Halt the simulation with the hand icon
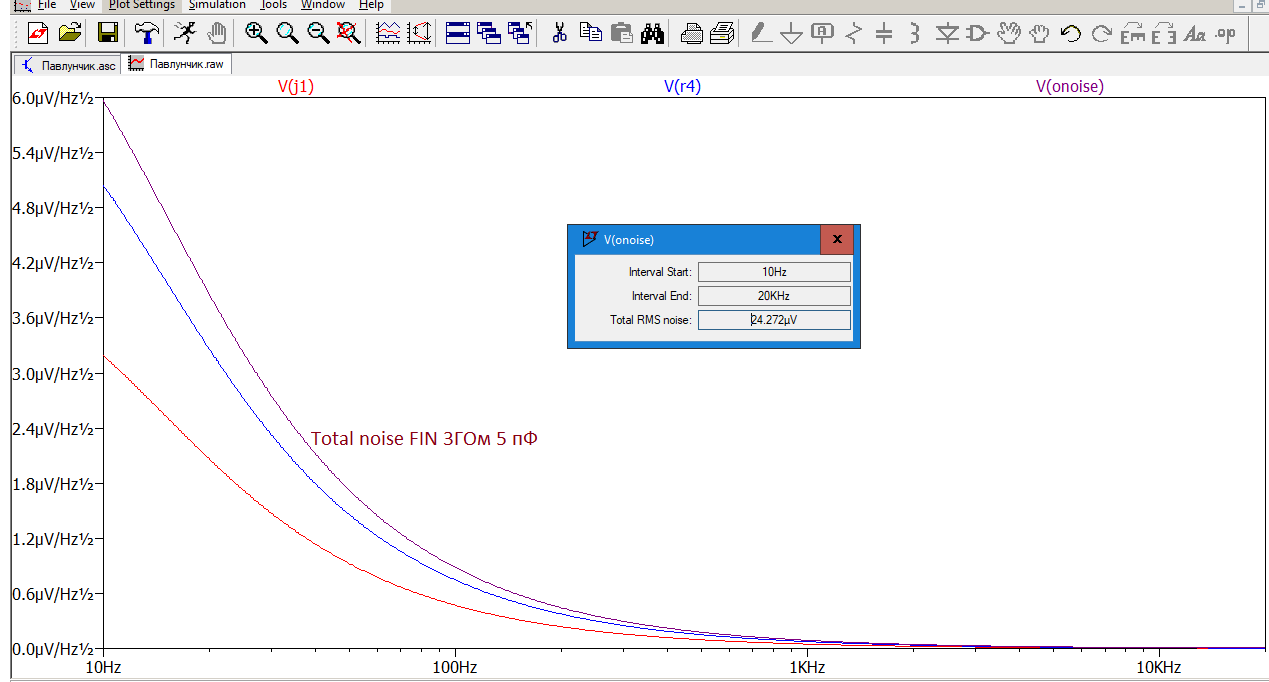 (216, 33)
